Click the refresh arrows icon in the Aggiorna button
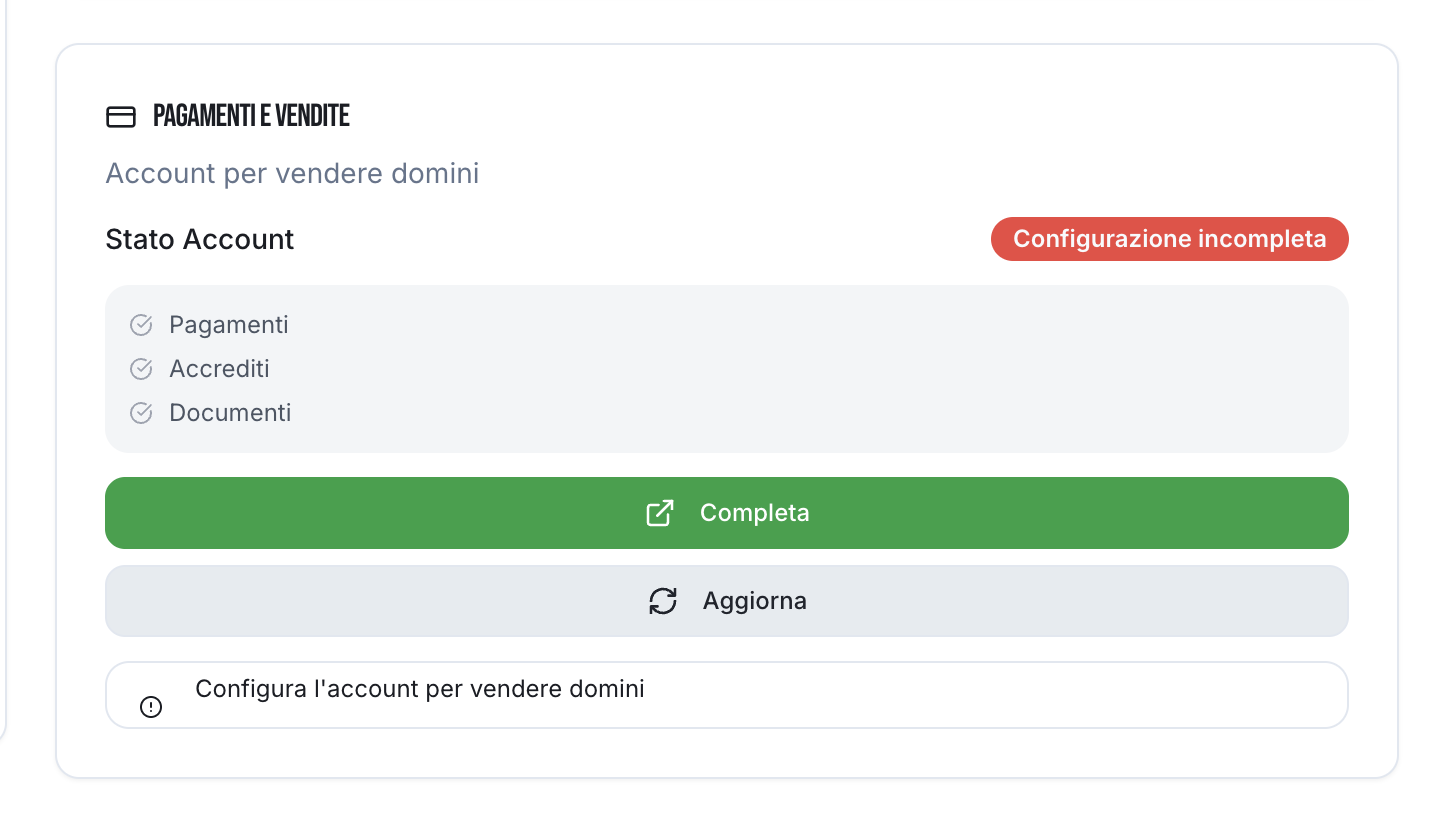The height and width of the screenshot is (814, 1448). pos(663,601)
